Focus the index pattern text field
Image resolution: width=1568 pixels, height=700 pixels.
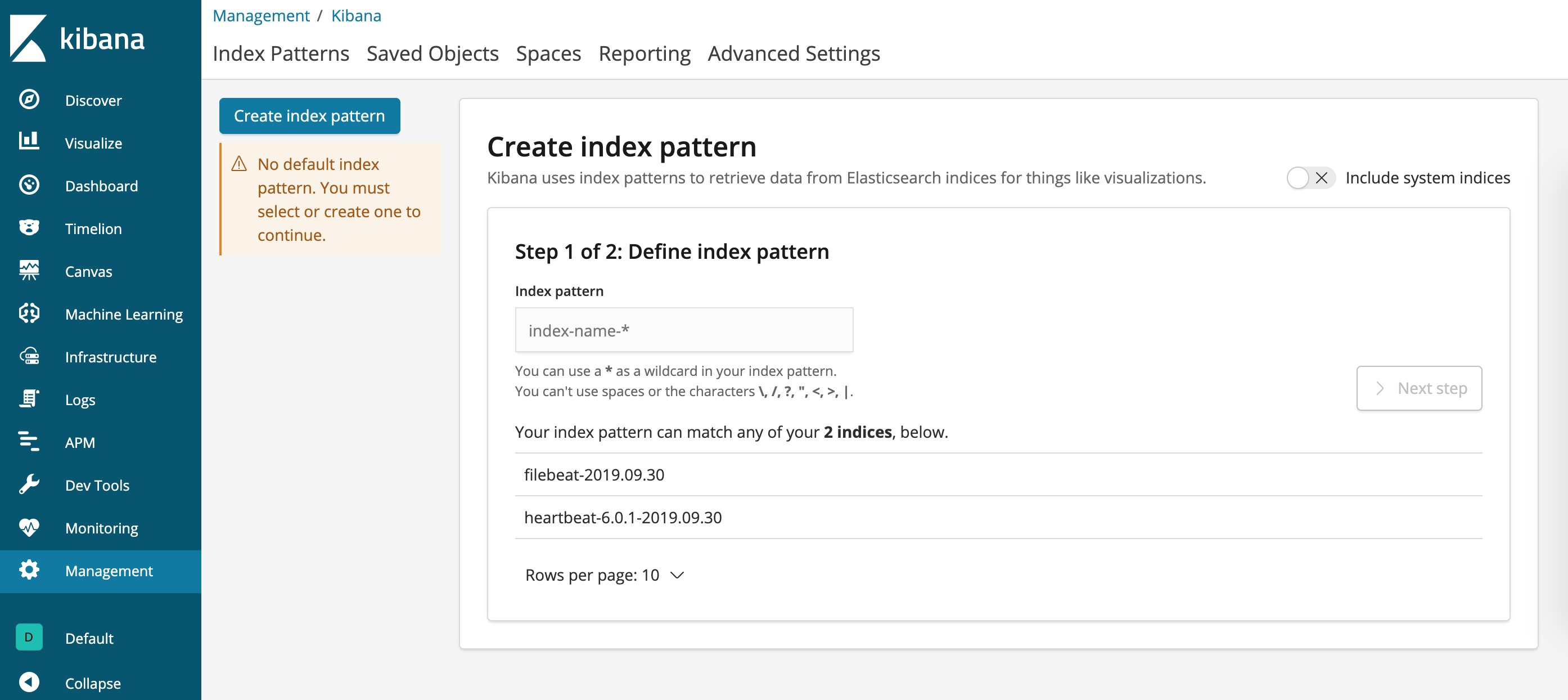pyautogui.click(x=683, y=330)
